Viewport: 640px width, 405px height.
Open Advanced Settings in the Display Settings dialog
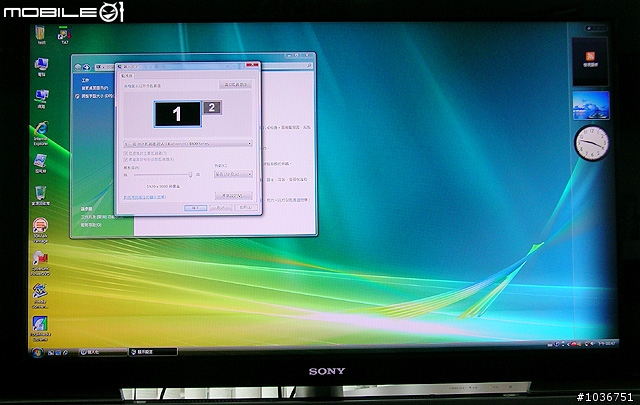point(233,196)
